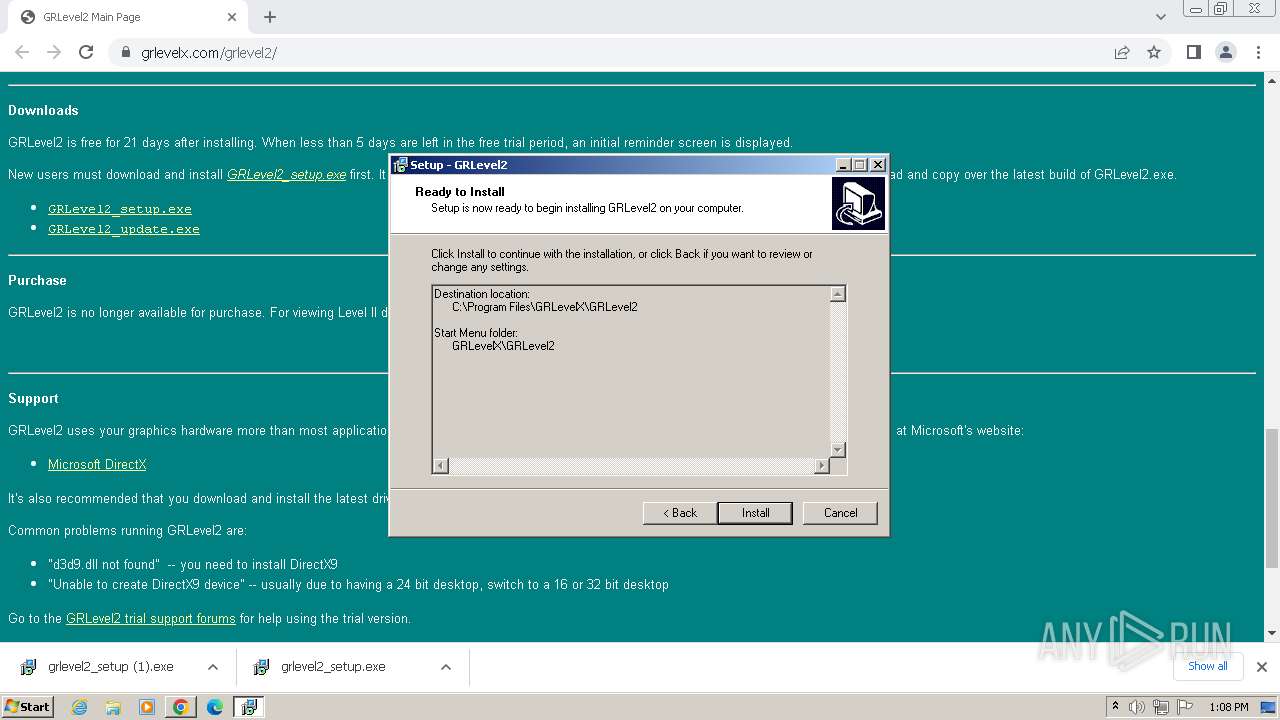Open GRLevel2 trial support forums link
This screenshot has width=1280, height=720.
151,618
